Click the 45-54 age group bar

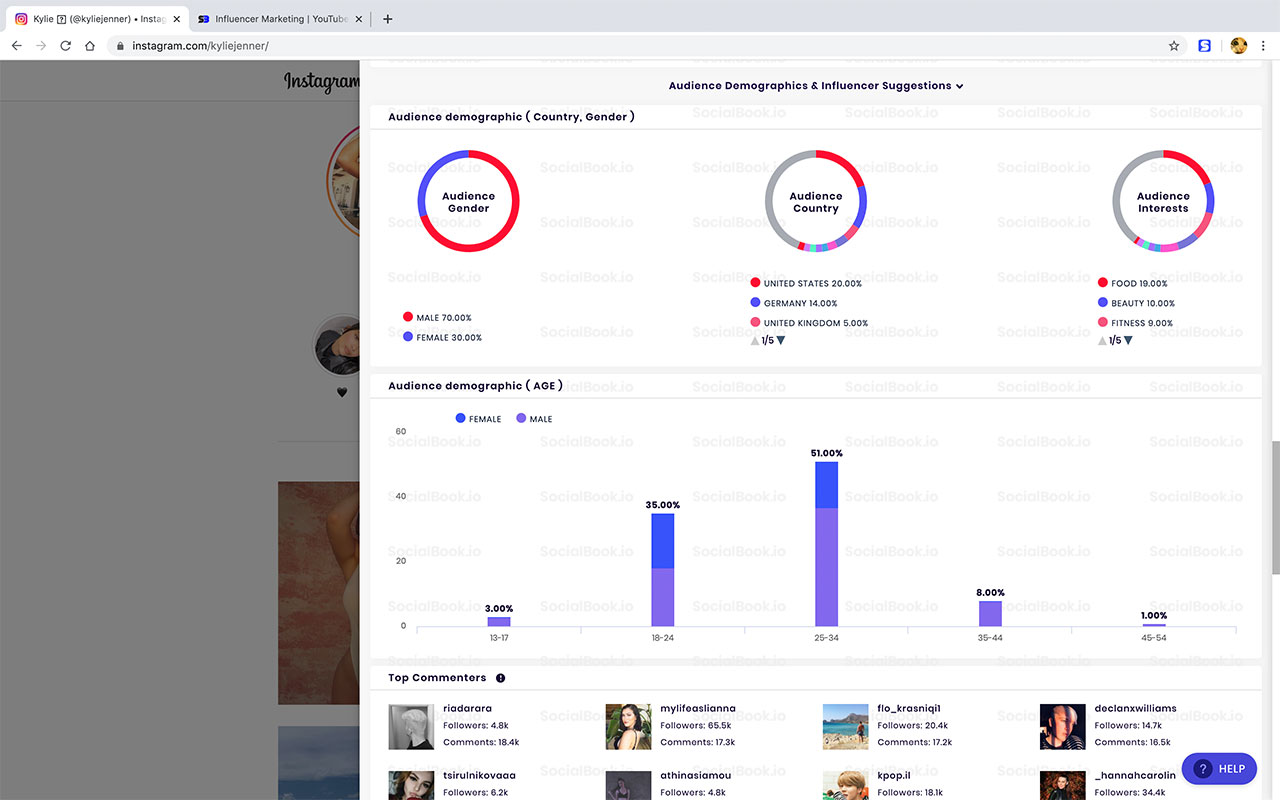1154,625
